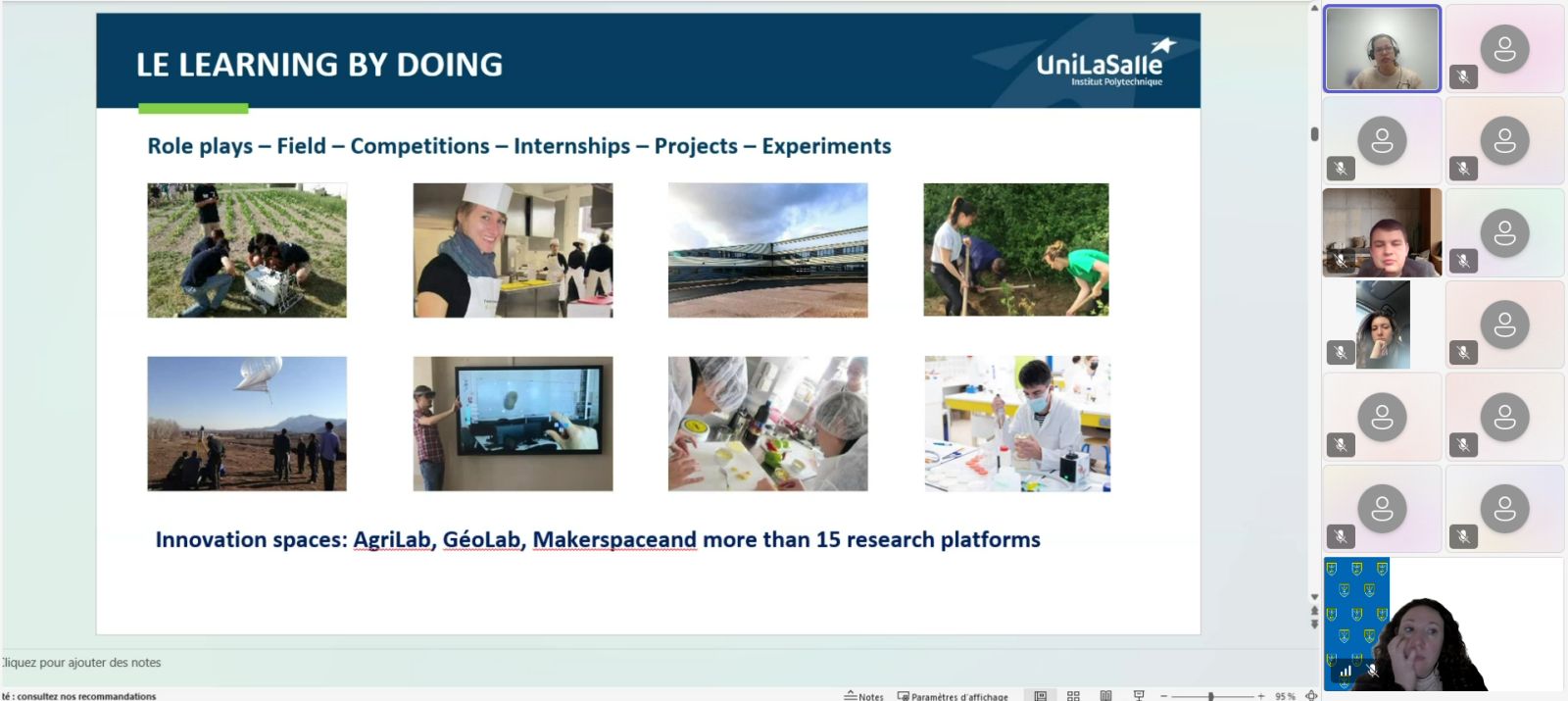The width and height of the screenshot is (1568, 701).
Task: Select the 'LE LEARNING BY DOING' title
Action: pos(318,65)
